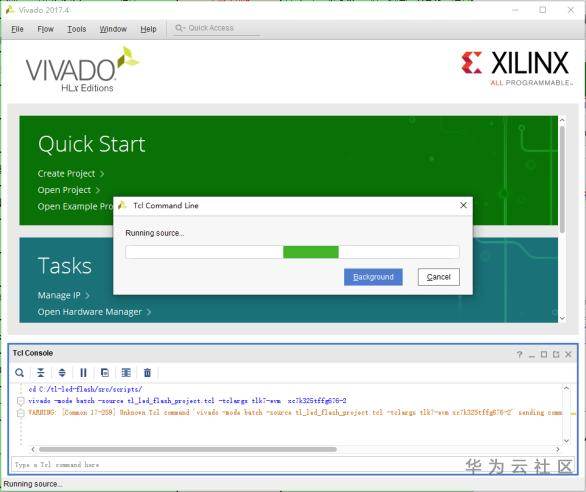The image size is (586, 492).
Task: Collapse all Tcl Console messages
Action: pyautogui.click(x=41, y=373)
